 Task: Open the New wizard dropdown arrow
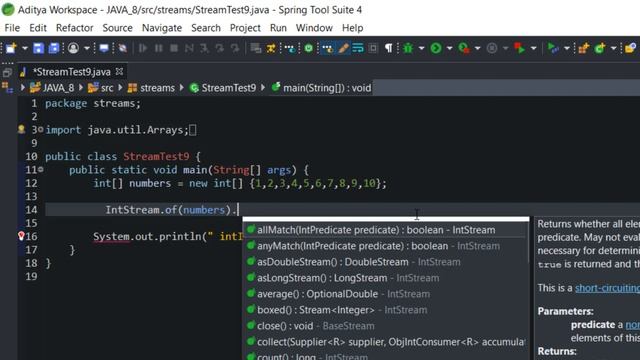point(24,48)
